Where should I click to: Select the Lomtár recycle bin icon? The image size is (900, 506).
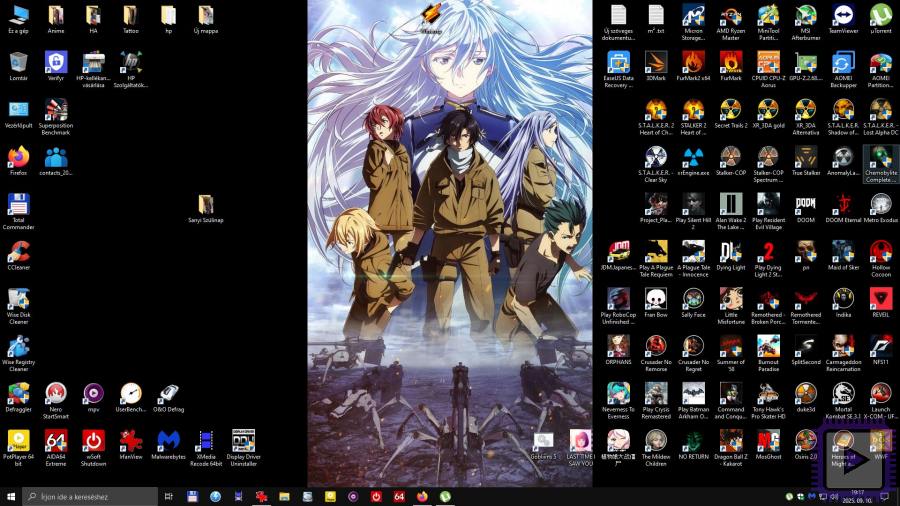coord(18,67)
